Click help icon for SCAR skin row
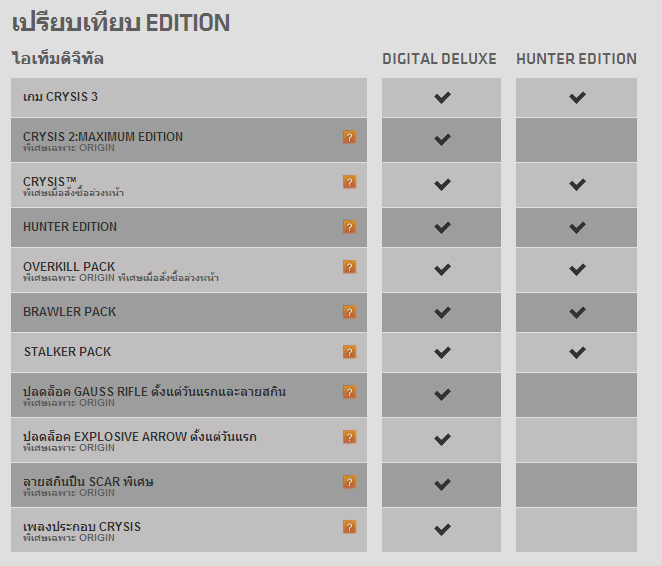The height and width of the screenshot is (566, 662). point(349,482)
